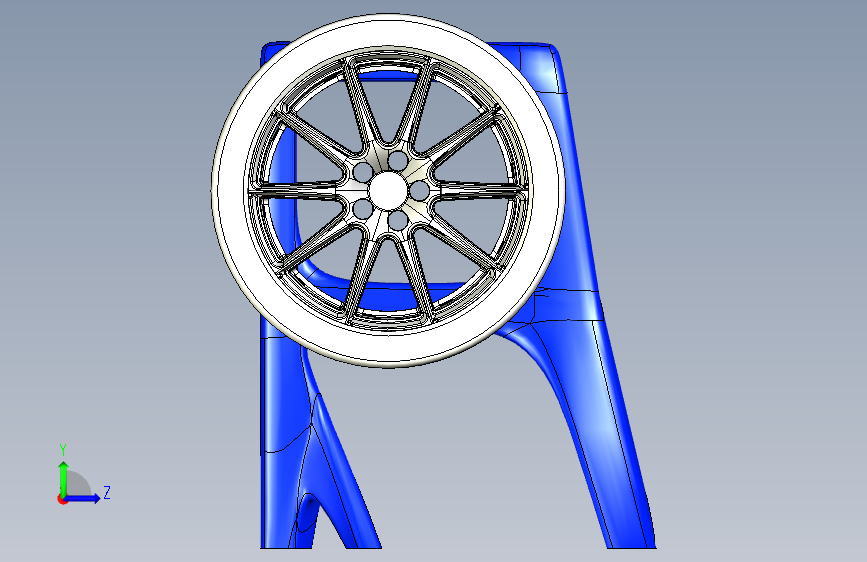The height and width of the screenshot is (562, 867).
Task: Pick the bottommost lug bolt hole on hub
Action: (397, 220)
